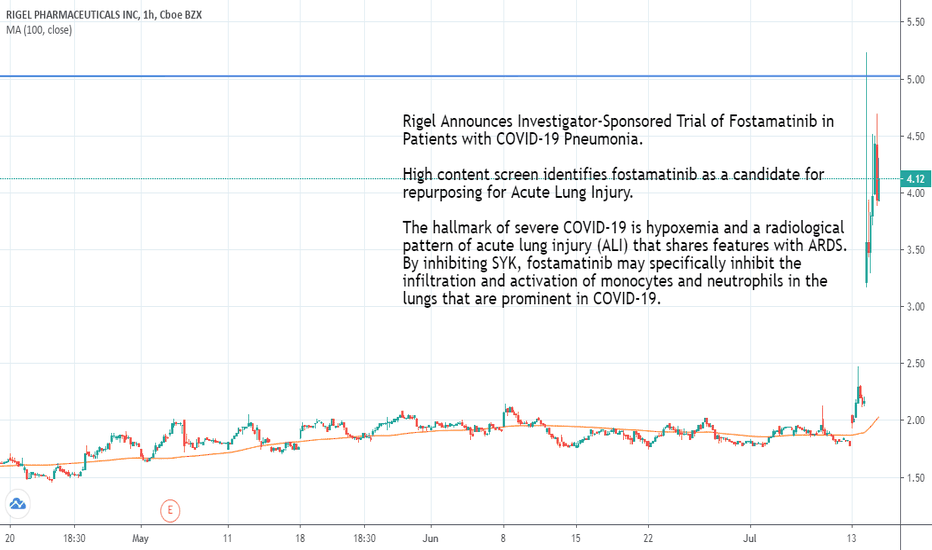The height and width of the screenshot is (550, 932).
Task: Click the 2.00 price axis label
Action: coord(915,420)
